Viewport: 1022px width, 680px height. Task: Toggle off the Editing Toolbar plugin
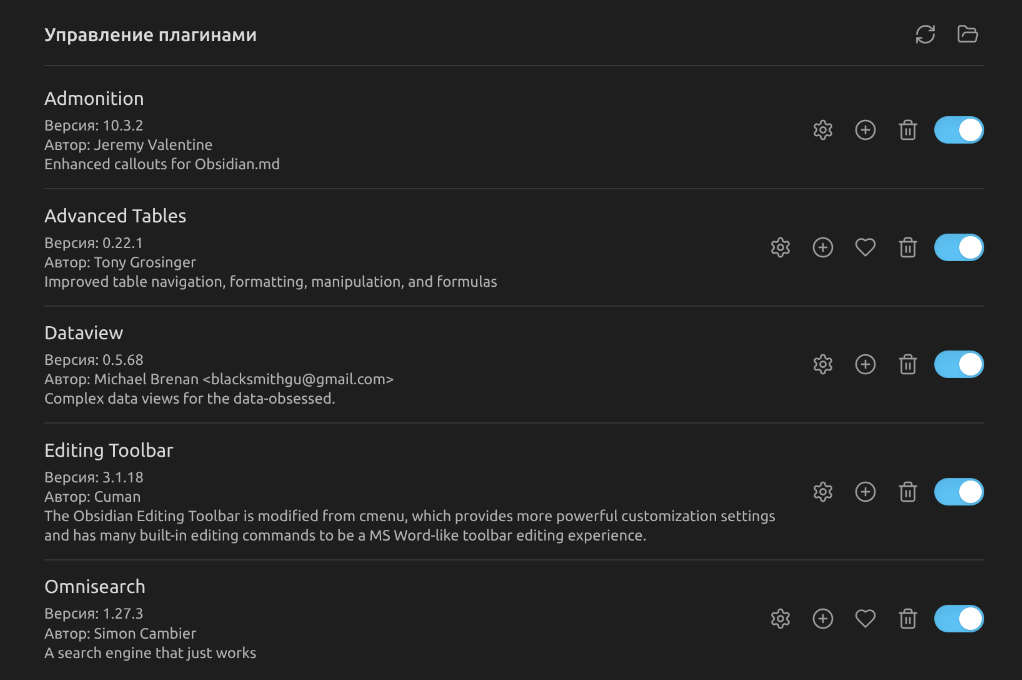click(959, 492)
